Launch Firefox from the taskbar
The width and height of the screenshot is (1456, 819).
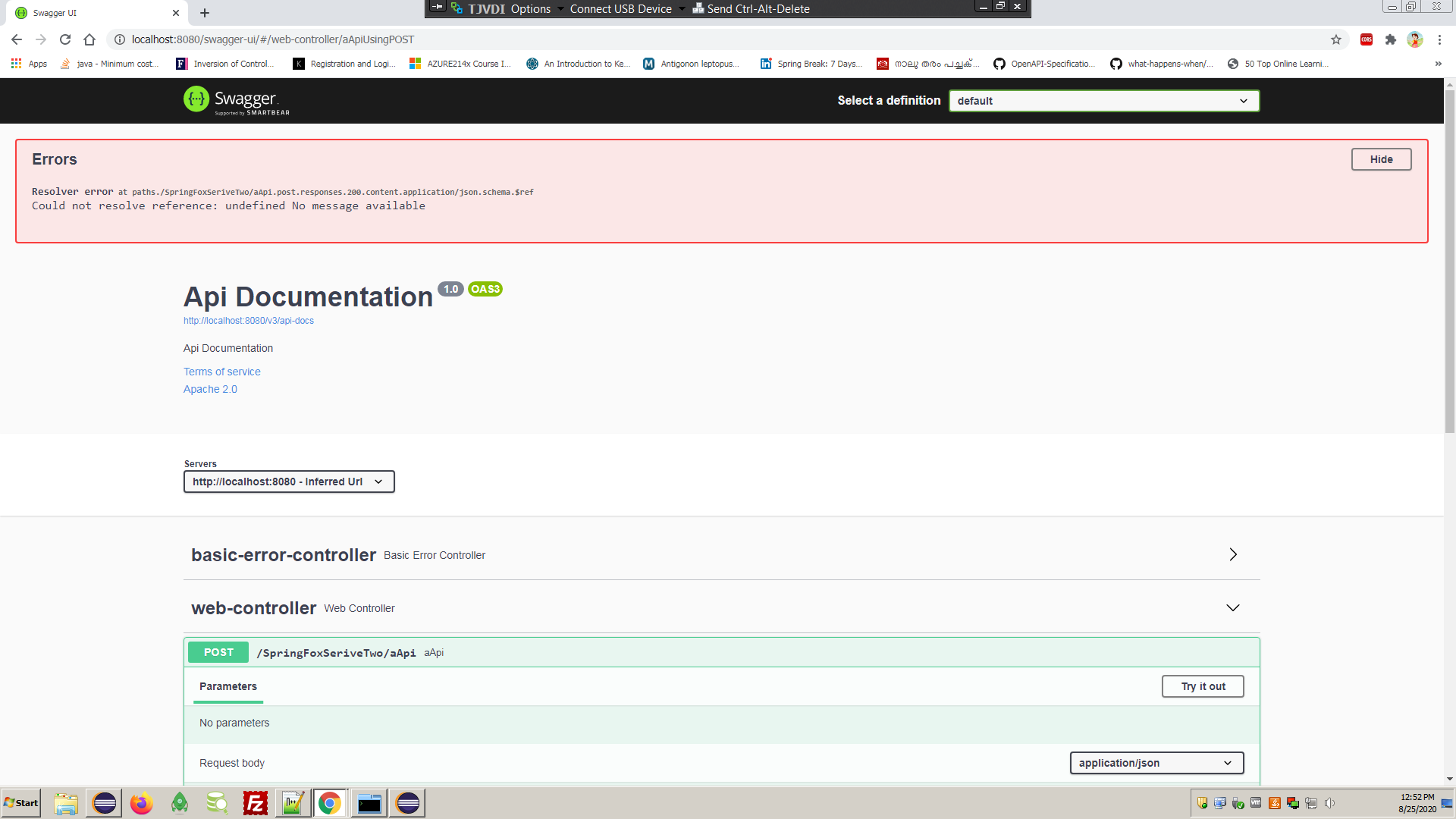pos(141,803)
